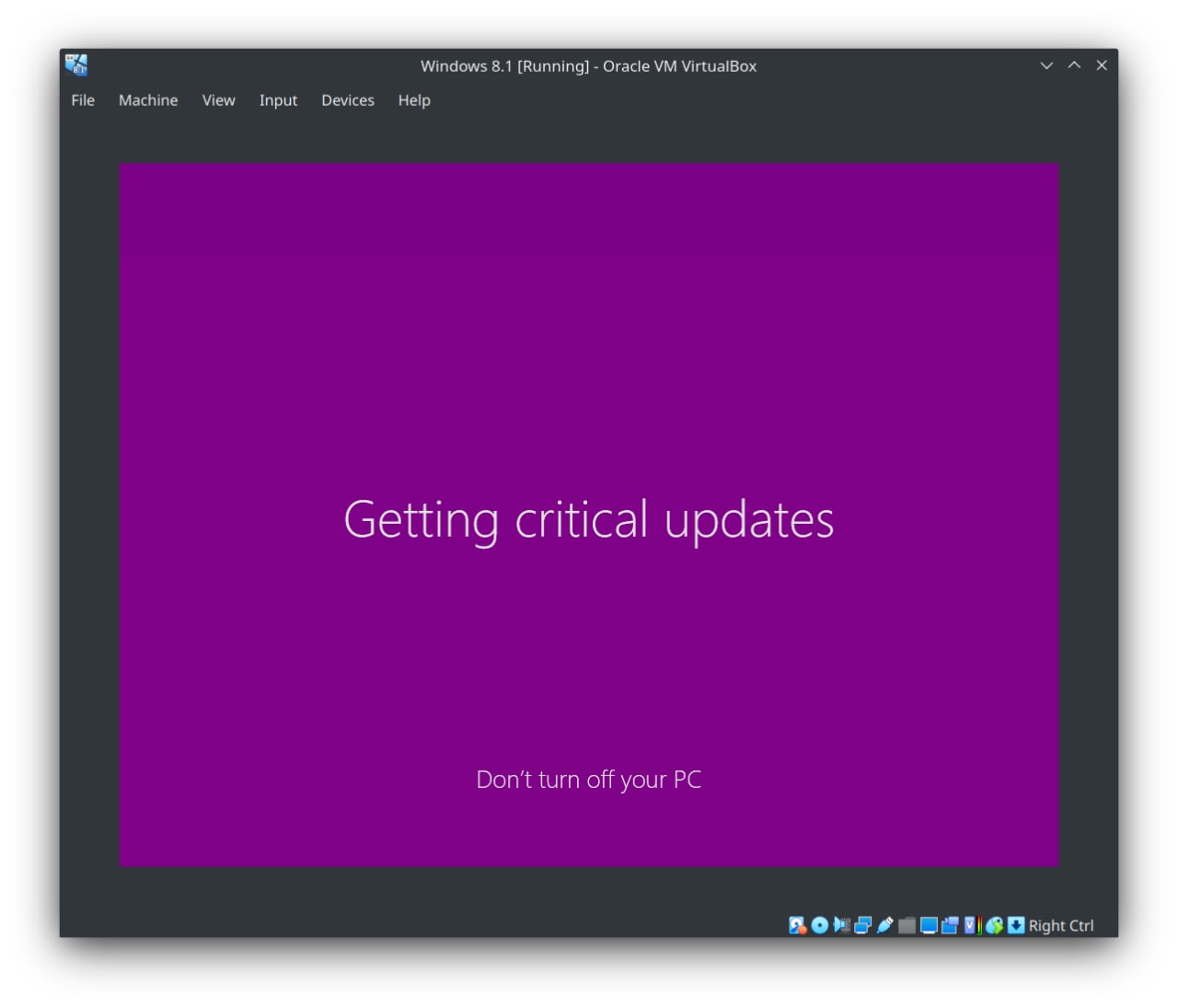Open the shared folders indicator icon

point(907,925)
